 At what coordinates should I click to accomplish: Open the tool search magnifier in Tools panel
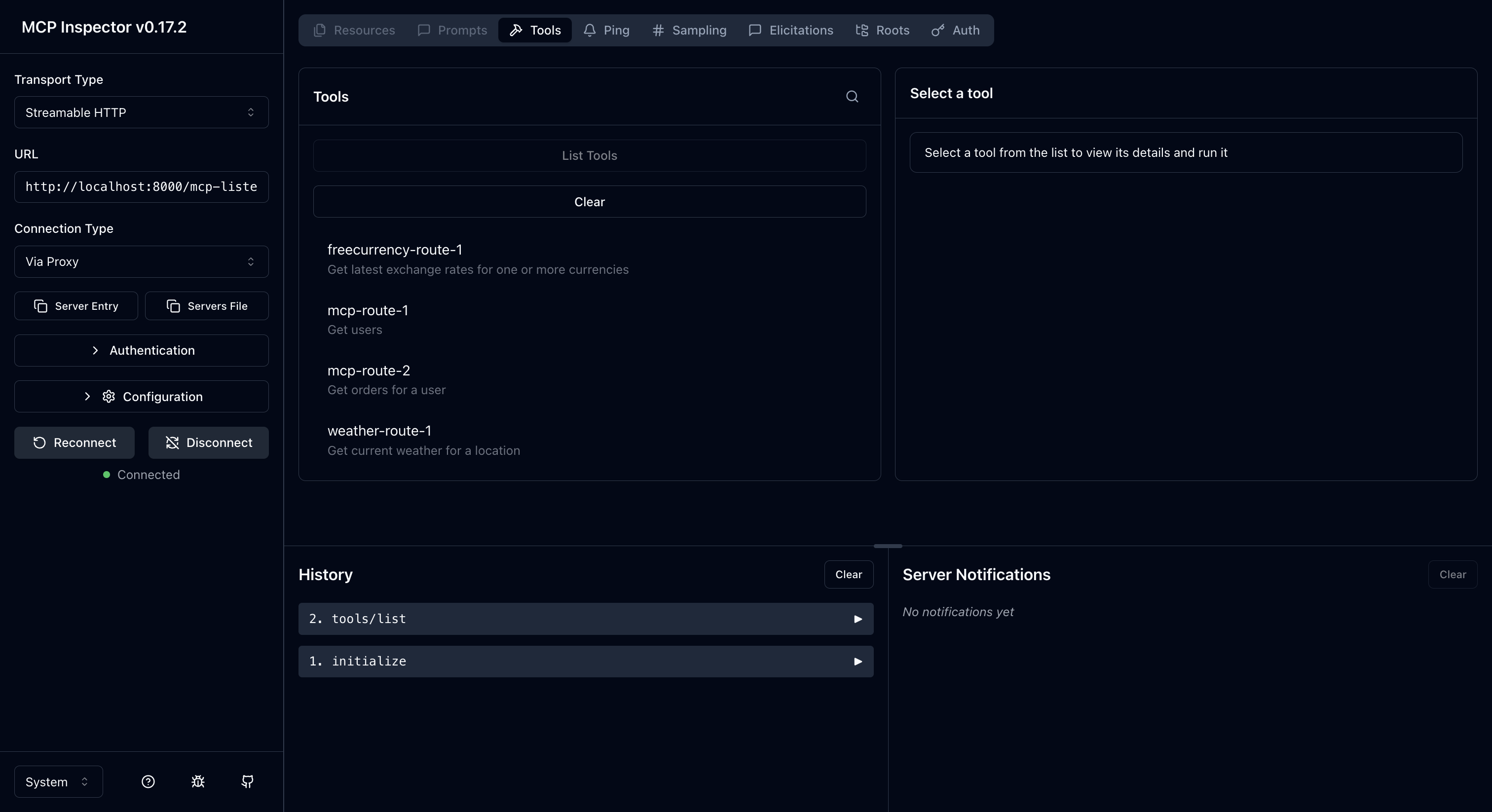pos(852,96)
